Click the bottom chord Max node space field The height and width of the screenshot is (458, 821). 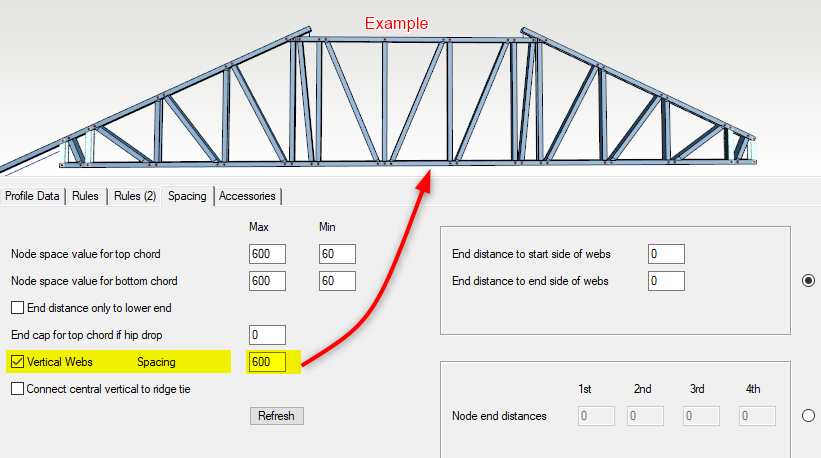[x=267, y=281]
